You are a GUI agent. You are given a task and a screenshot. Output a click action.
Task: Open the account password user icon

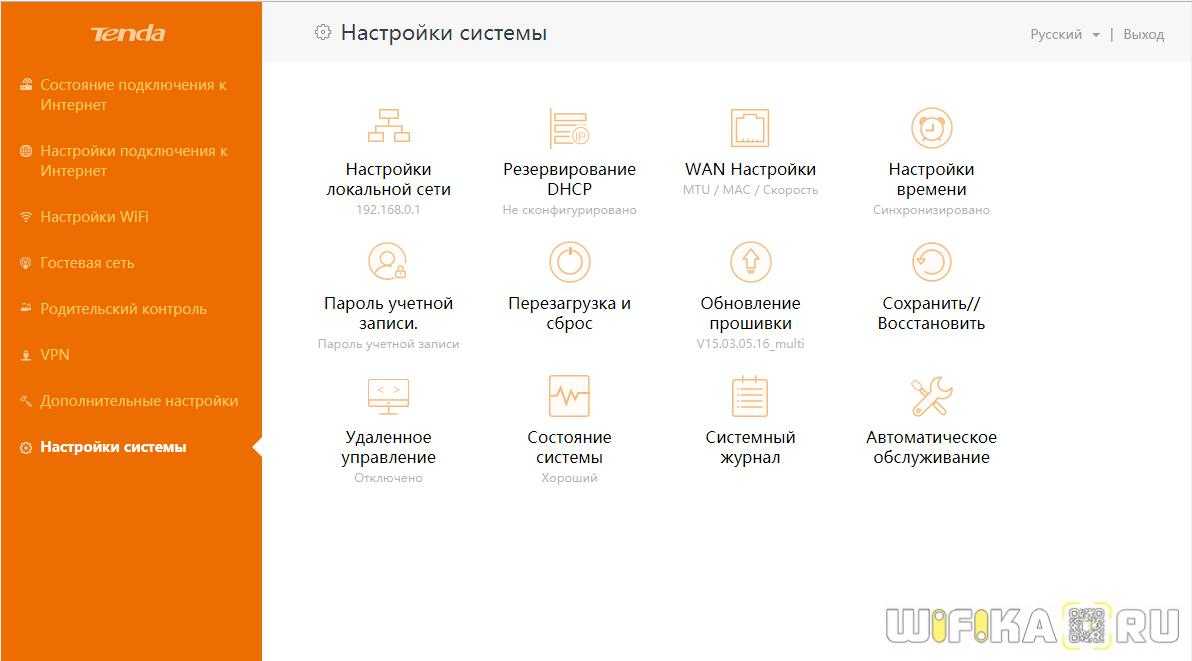click(x=388, y=261)
